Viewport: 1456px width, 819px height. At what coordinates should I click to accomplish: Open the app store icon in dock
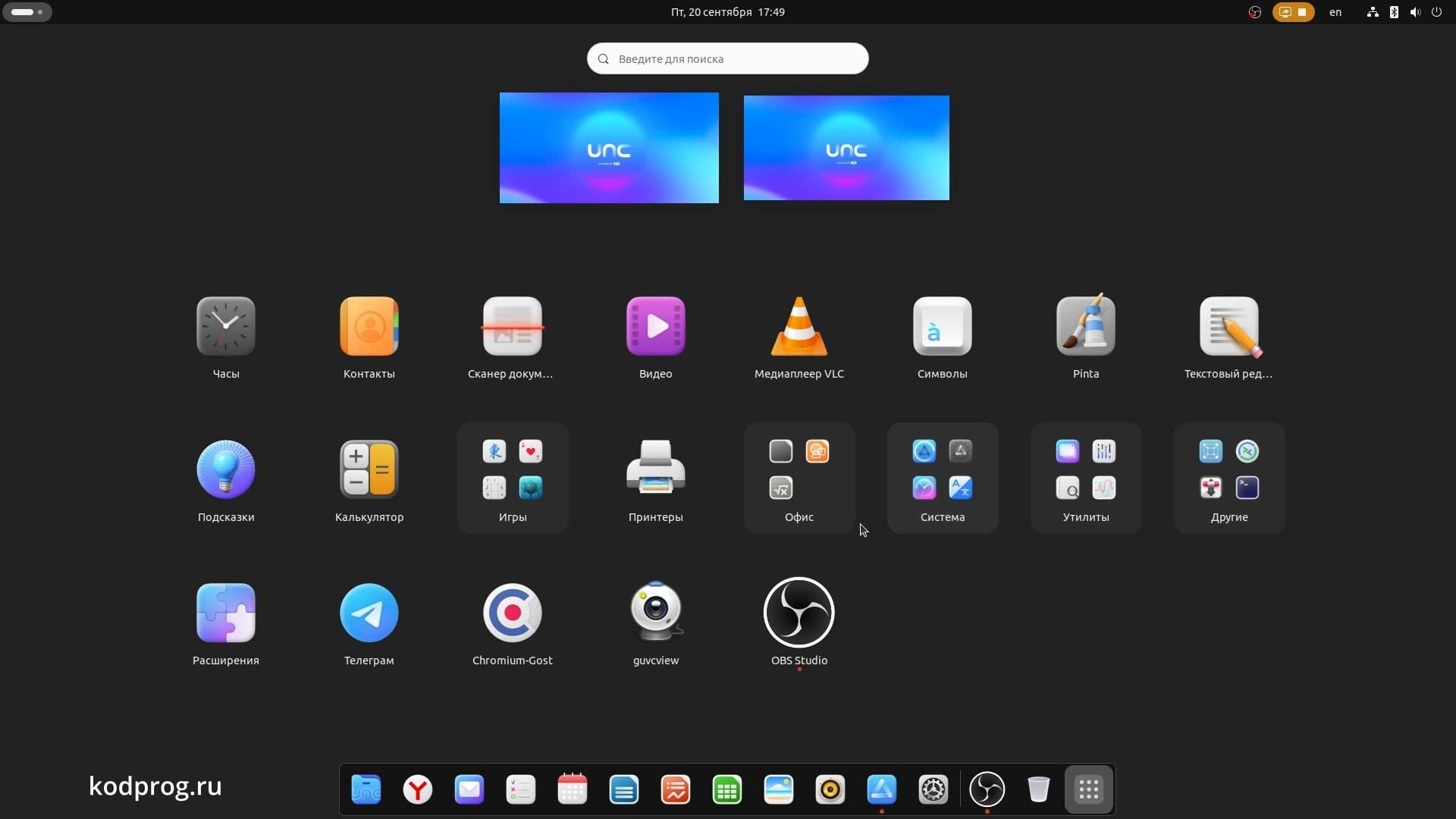coord(882,789)
